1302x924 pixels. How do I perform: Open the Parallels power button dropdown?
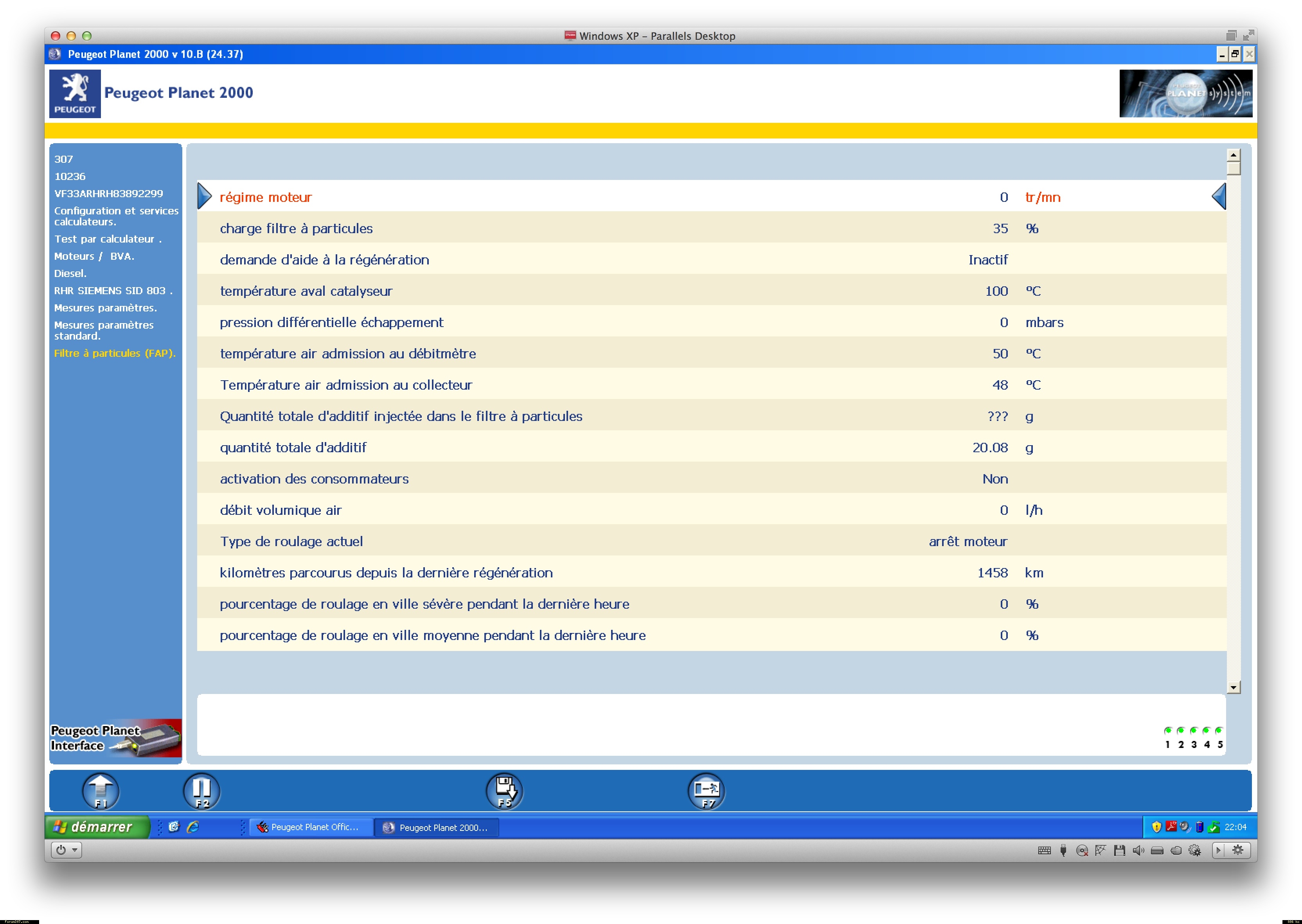point(67,850)
